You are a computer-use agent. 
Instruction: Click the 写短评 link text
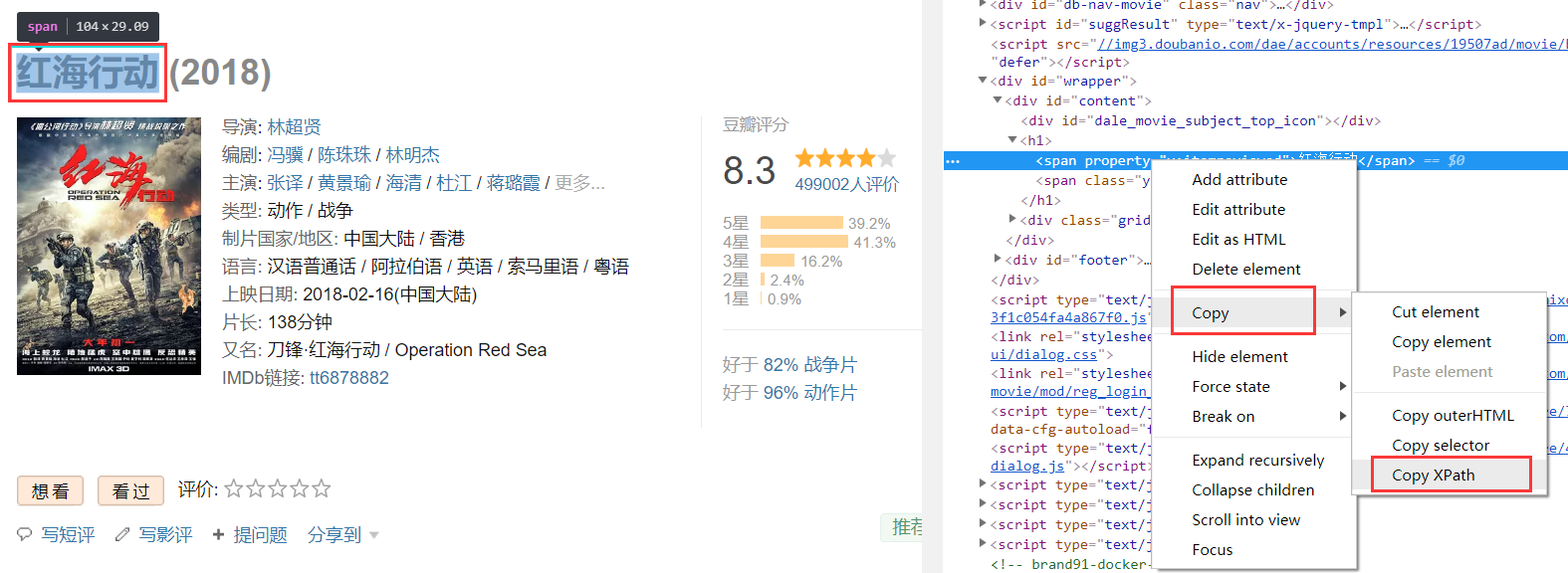click(x=68, y=535)
